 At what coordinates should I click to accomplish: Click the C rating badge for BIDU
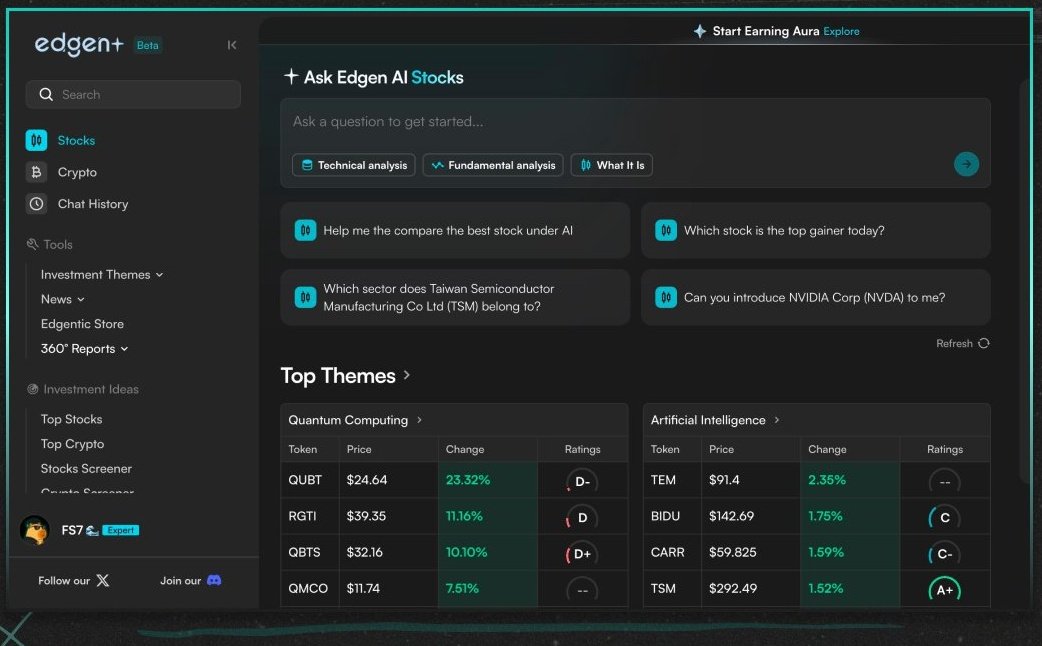coord(944,518)
